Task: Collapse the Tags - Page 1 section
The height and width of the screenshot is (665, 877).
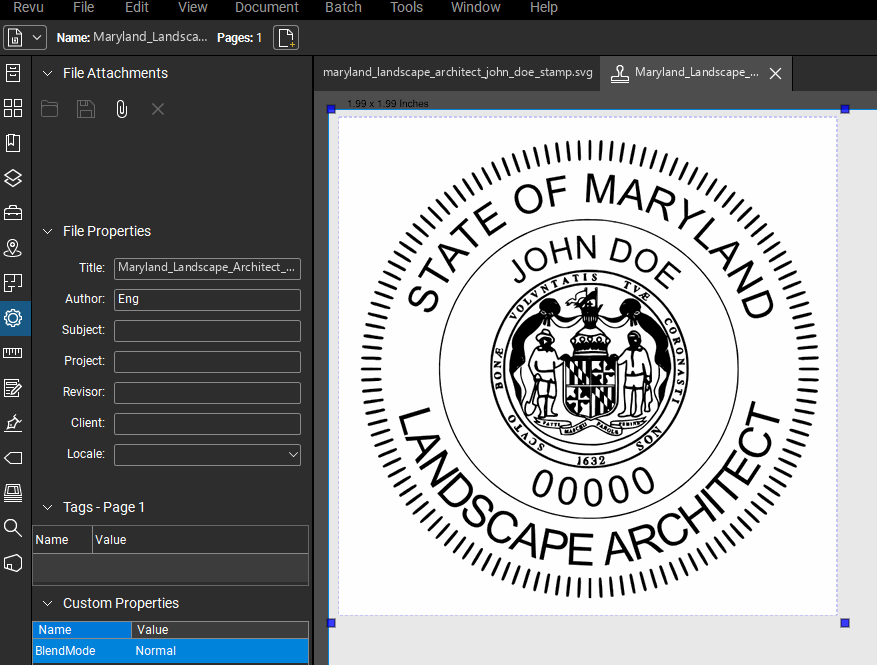Action: click(x=48, y=507)
